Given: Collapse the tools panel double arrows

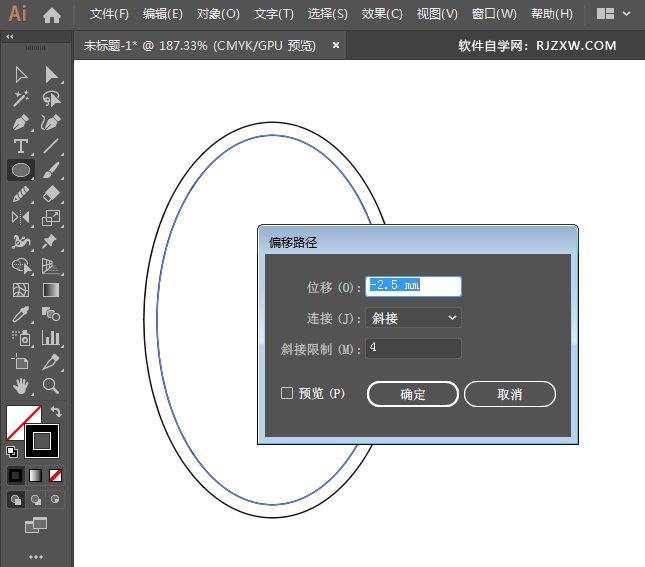Looking at the screenshot, I should click(10, 37).
